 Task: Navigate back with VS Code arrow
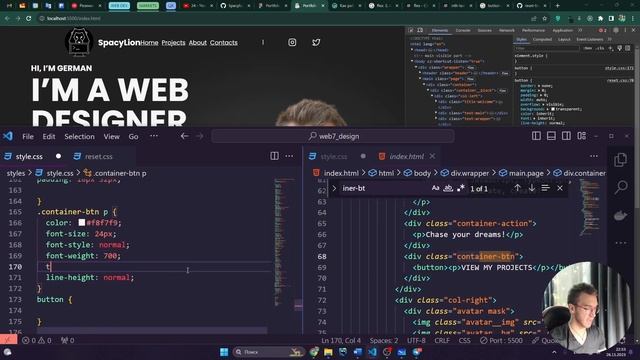[184, 136]
